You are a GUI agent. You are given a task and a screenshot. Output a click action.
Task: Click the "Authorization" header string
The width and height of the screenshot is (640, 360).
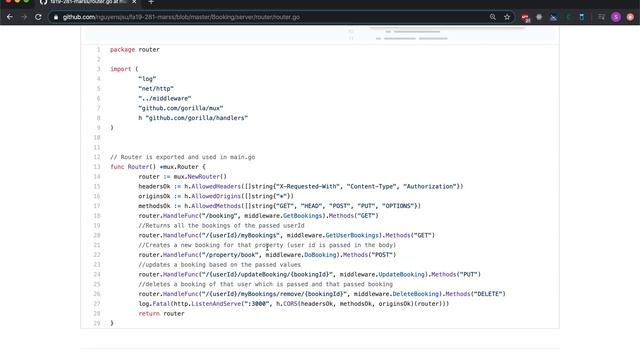pos(430,187)
